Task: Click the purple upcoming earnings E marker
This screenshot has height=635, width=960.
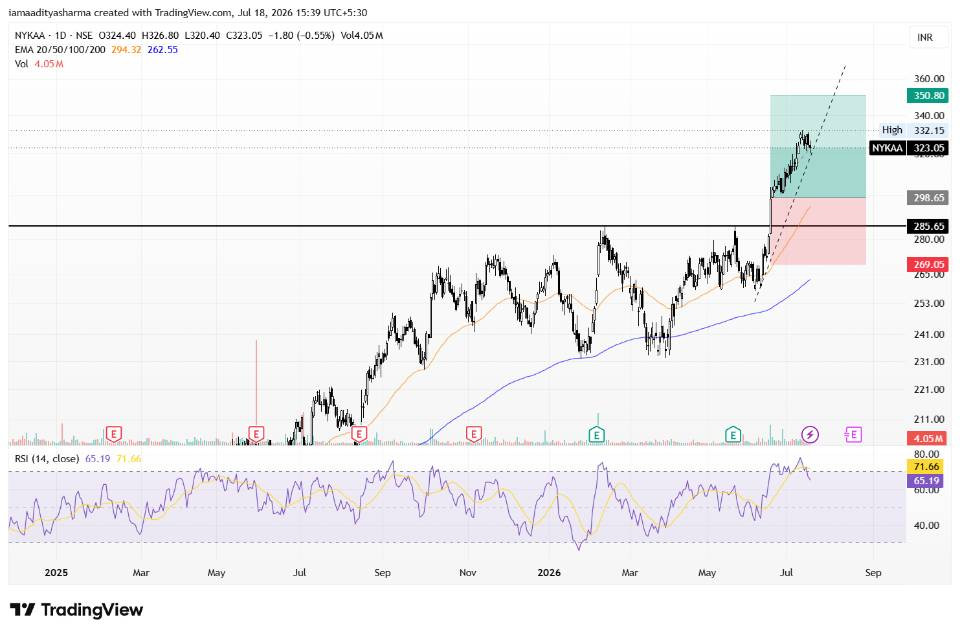Action: [853, 435]
